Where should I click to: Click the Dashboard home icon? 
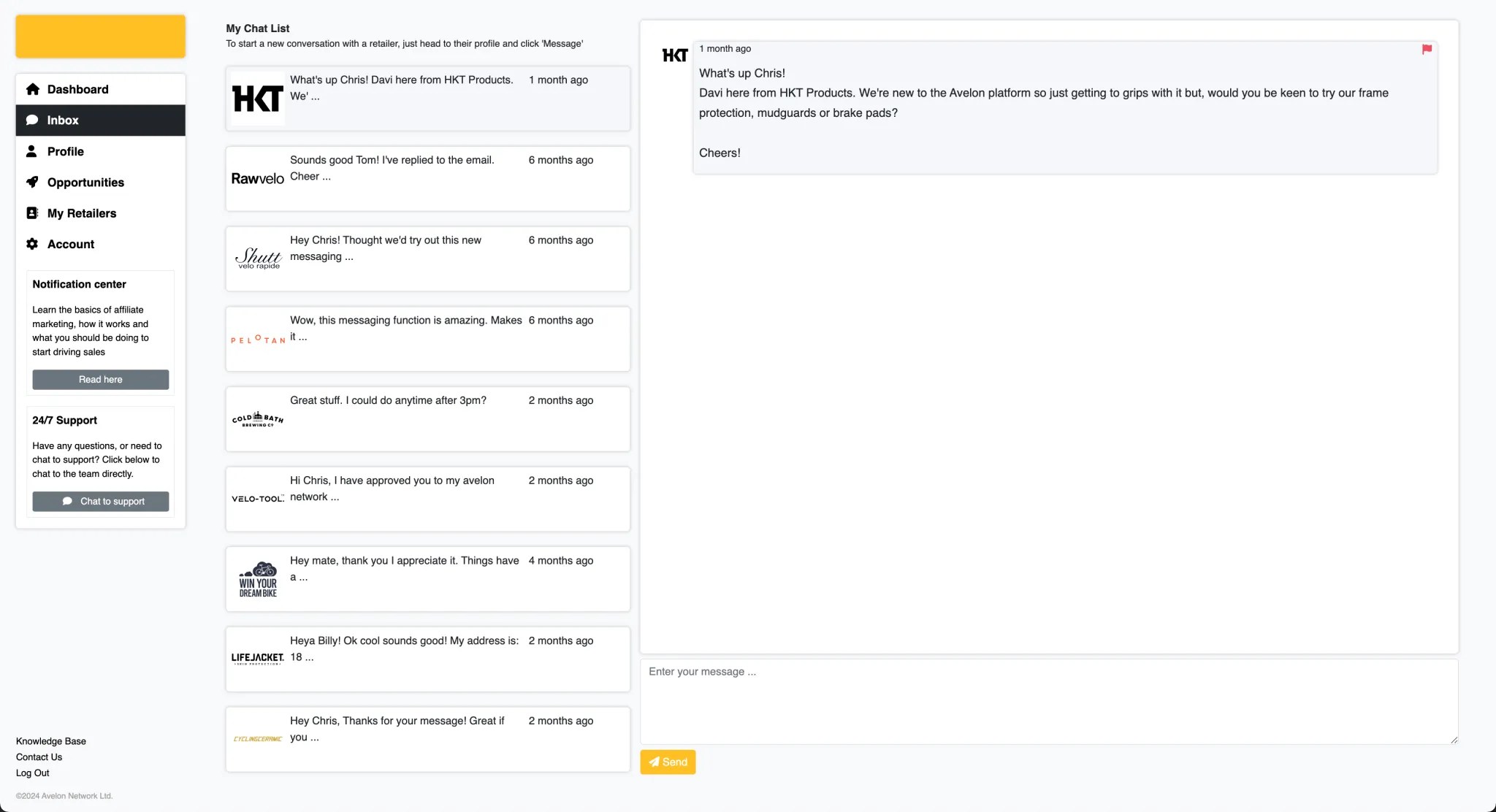point(32,89)
